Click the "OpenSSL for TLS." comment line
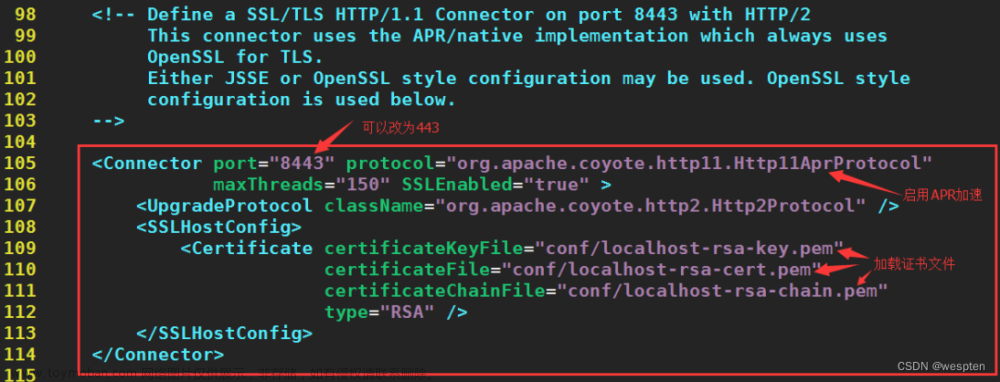The width and height of the screenshot is (1000, 382). pyautogui.click(x=235, y=57)
